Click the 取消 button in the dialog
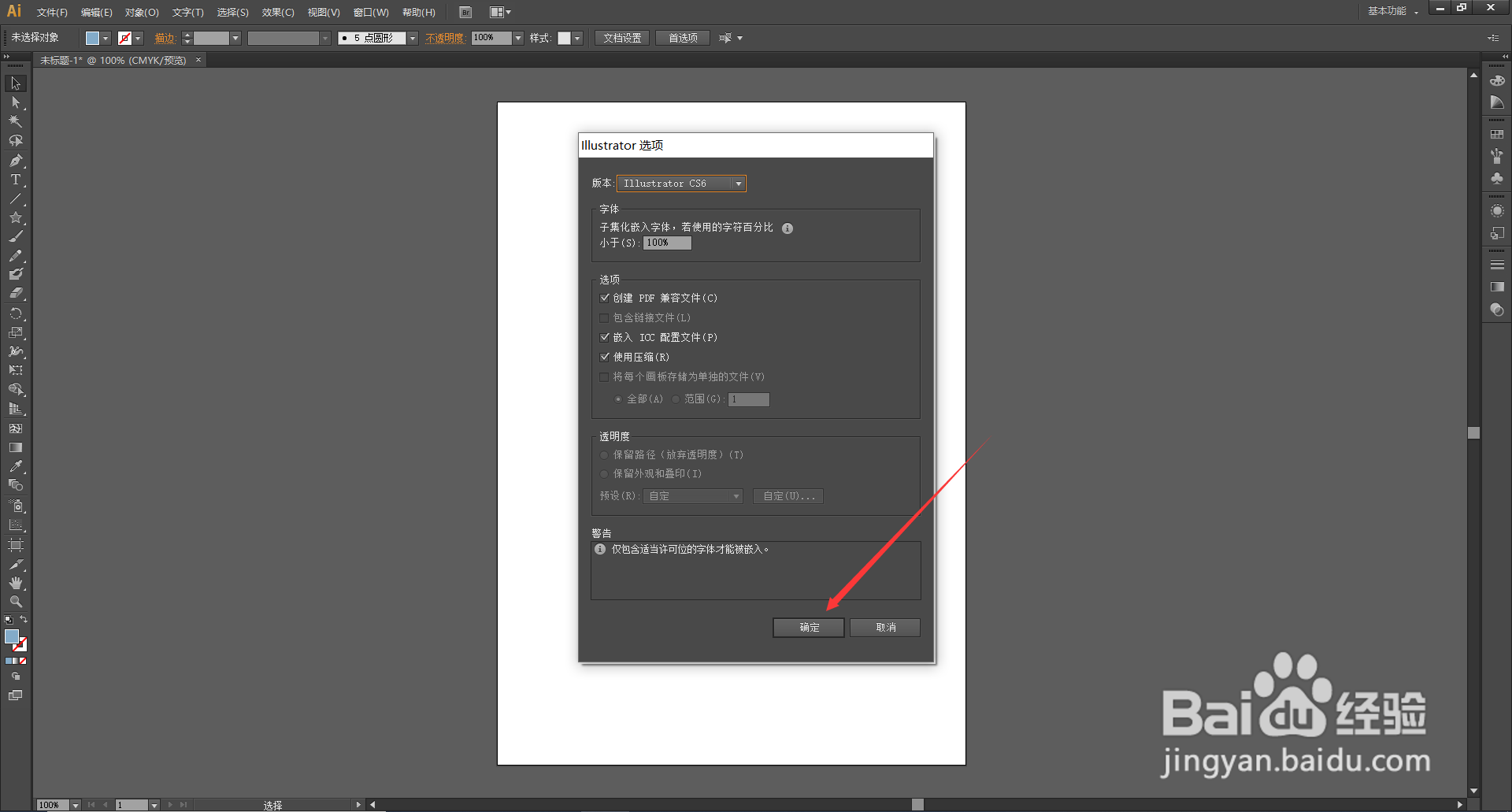The image size is (1512, 812). (885, 628)
